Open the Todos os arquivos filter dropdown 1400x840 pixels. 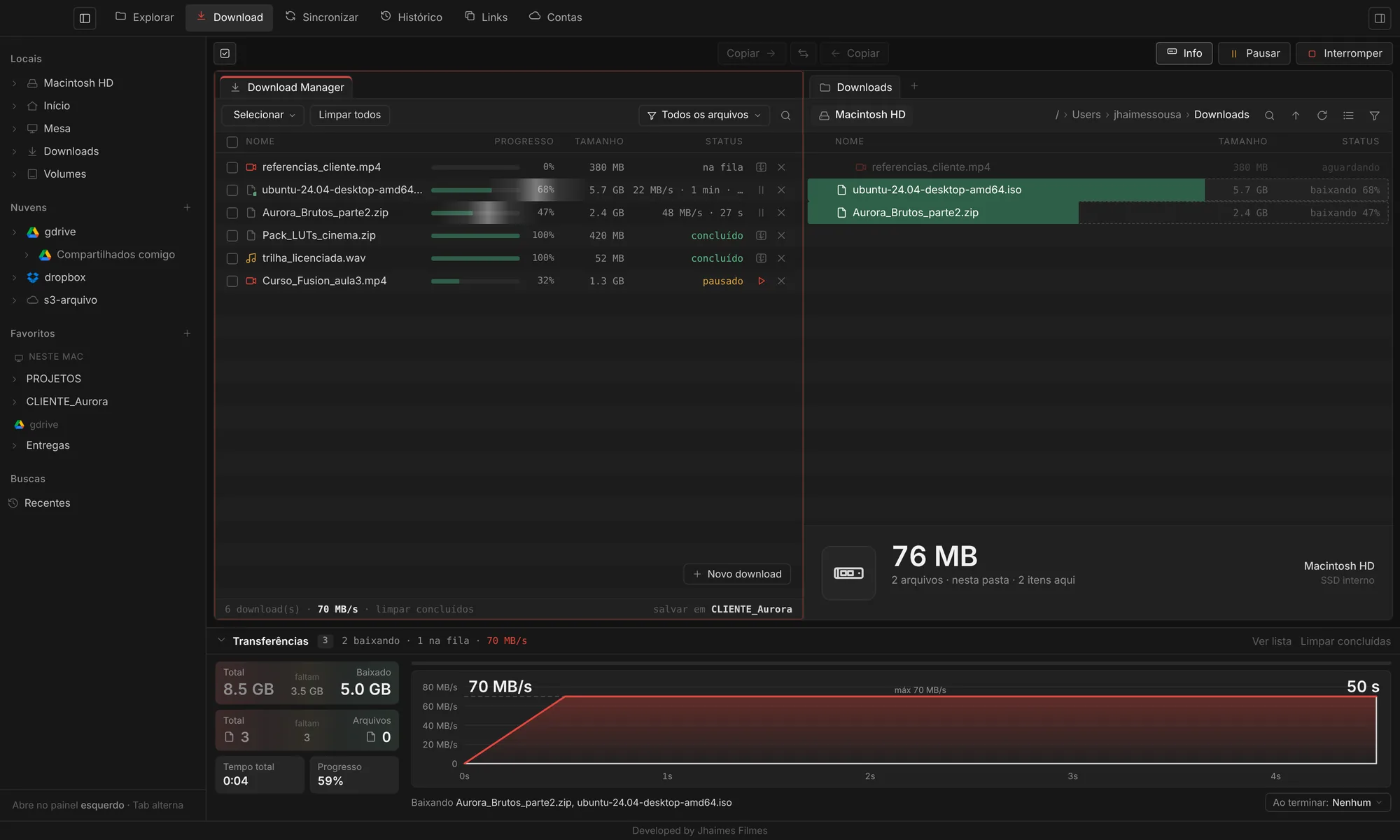tap(704, 115)
